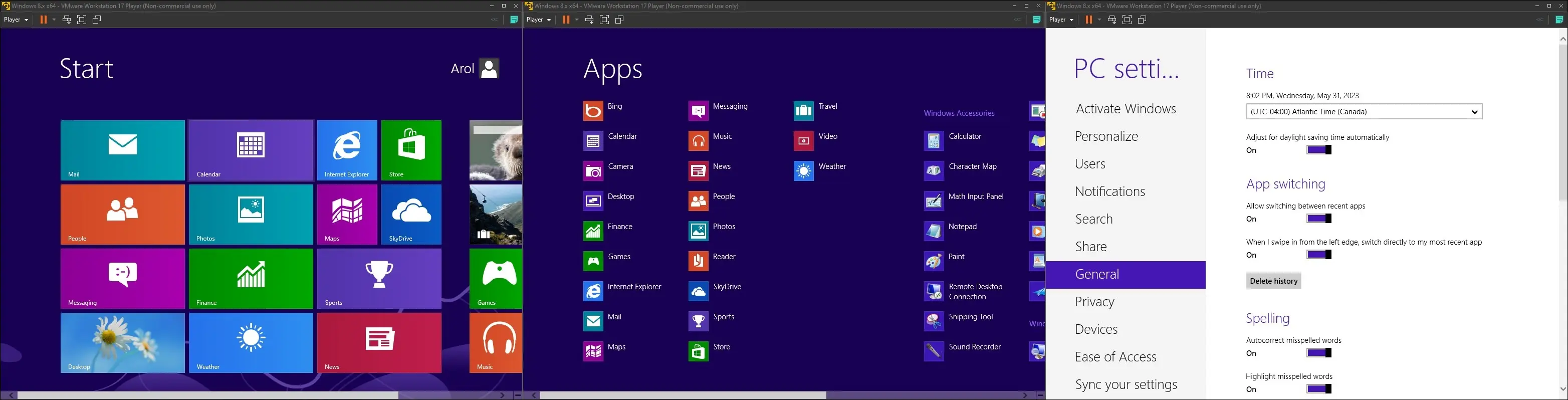Click Start screen horizontal scrollbar thumb
This screenshot has width=1568, height=400.
tap(207, 395)
